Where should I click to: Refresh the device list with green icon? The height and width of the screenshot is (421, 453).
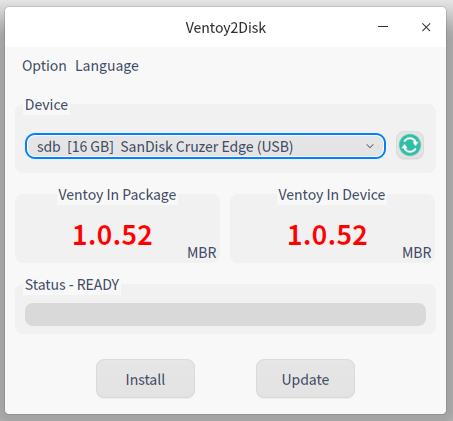[x=410, y=145]
